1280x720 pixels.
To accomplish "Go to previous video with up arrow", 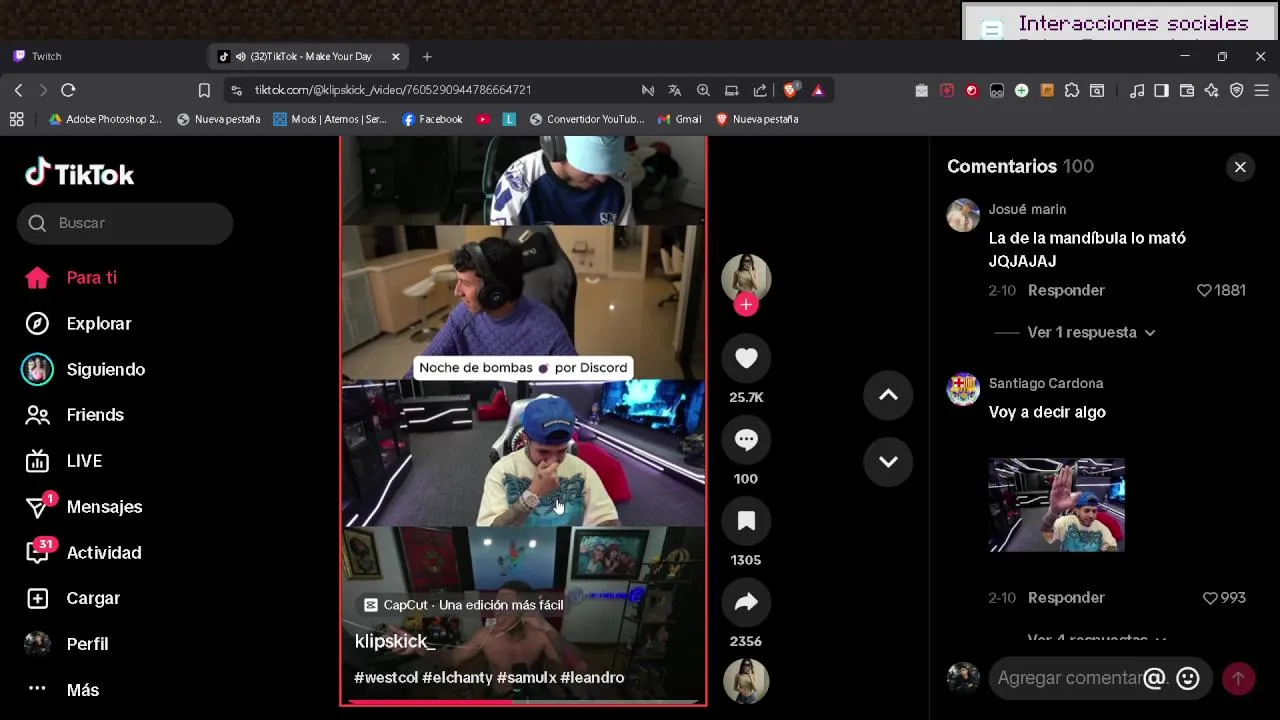I will tap(888, 395).
